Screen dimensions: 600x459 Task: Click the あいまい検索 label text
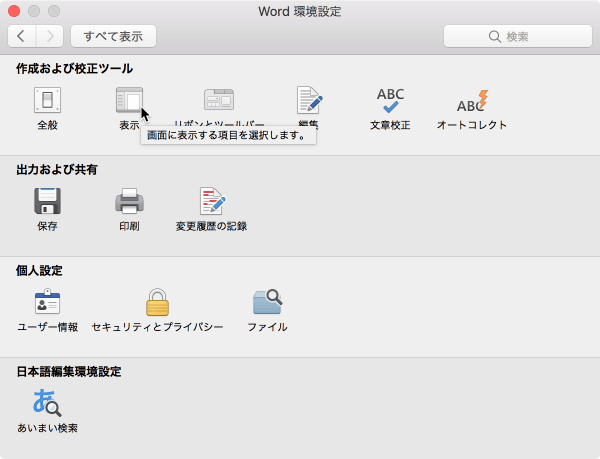(47, 428)
